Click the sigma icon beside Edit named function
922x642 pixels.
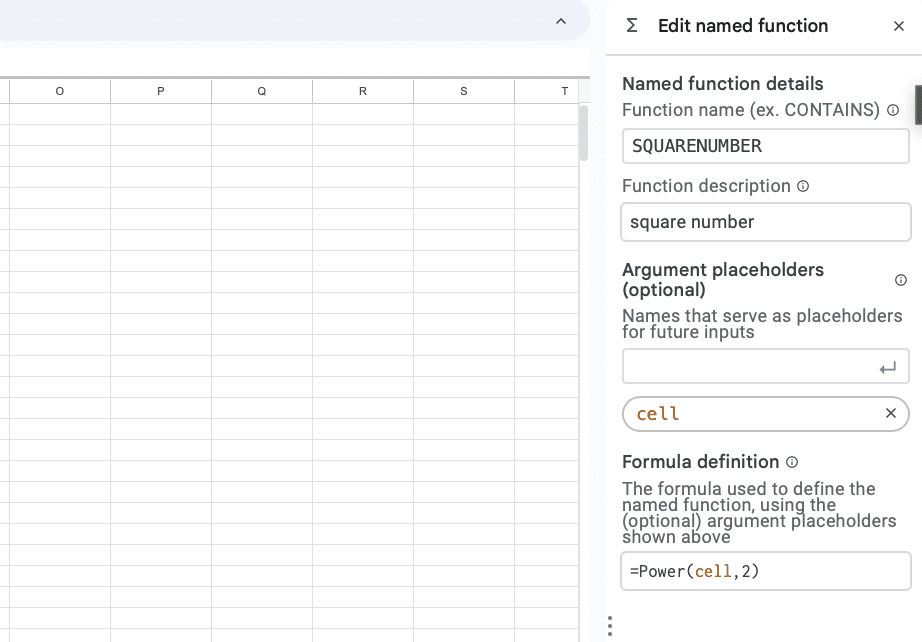tap(632, 25)
